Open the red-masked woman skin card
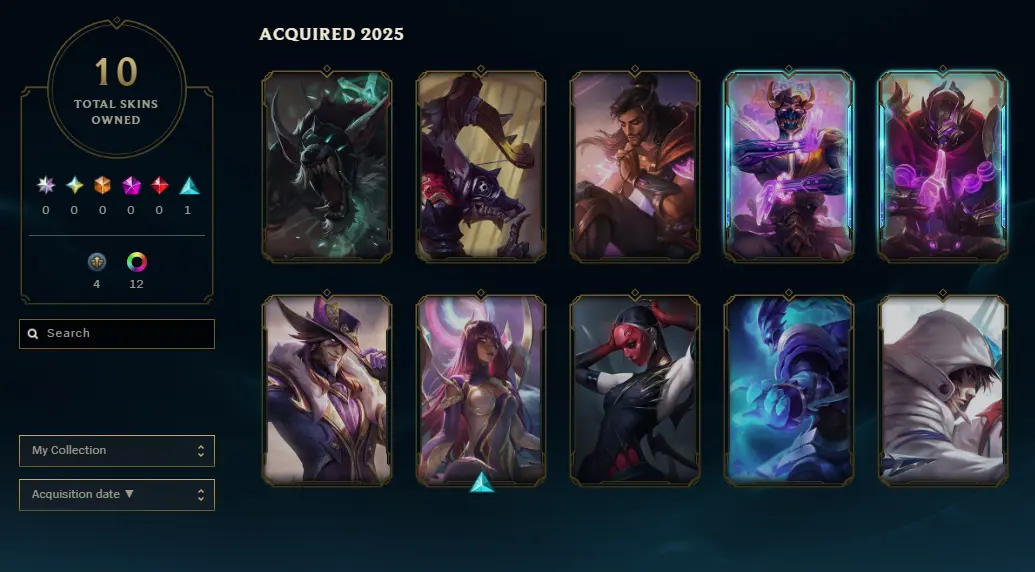 click(x=634, y=390)
